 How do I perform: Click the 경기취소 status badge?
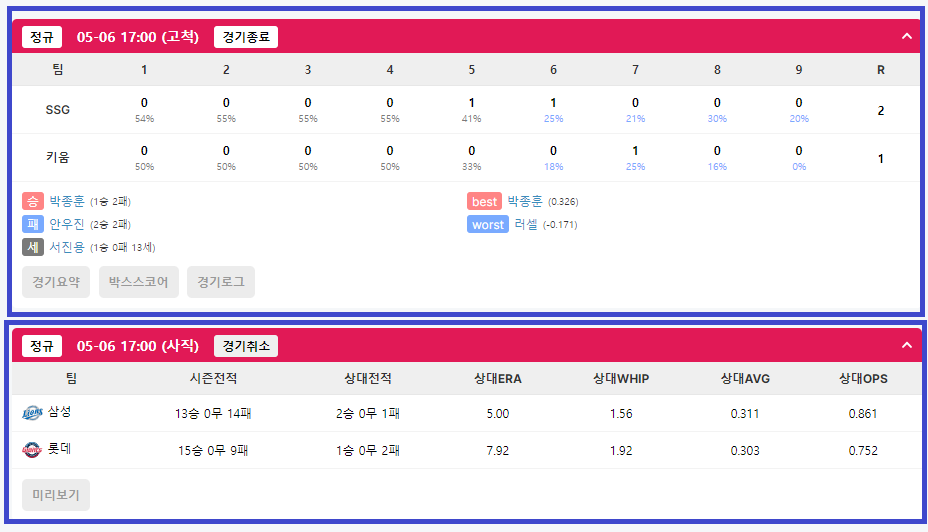coord(246,346)
